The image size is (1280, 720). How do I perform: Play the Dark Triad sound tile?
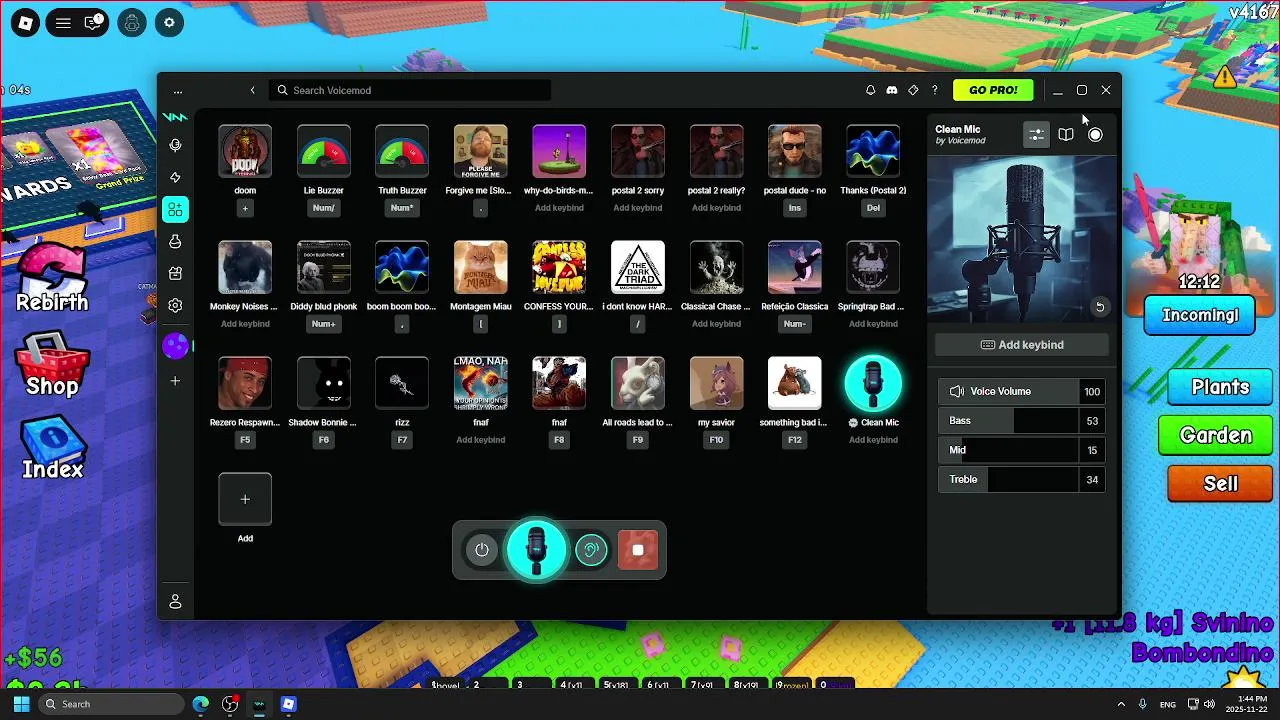click(638, 267)
